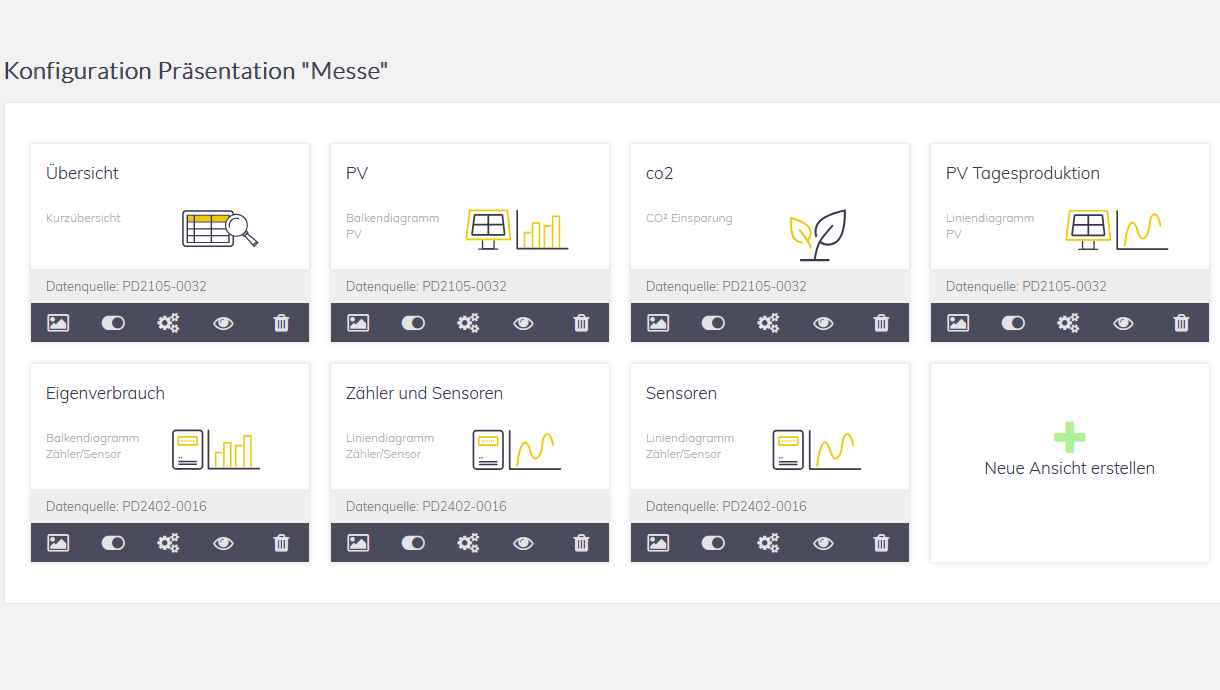The height and width of the screenshot is (690, 1220).
Task: Delete the PV Tagesproduktion view
Action: [1181, 323]
